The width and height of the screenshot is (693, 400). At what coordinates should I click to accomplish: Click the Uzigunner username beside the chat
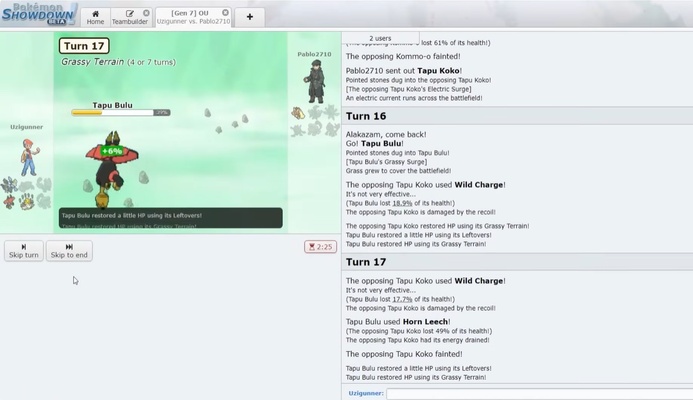pyautogui.click(x=366, y=393)
